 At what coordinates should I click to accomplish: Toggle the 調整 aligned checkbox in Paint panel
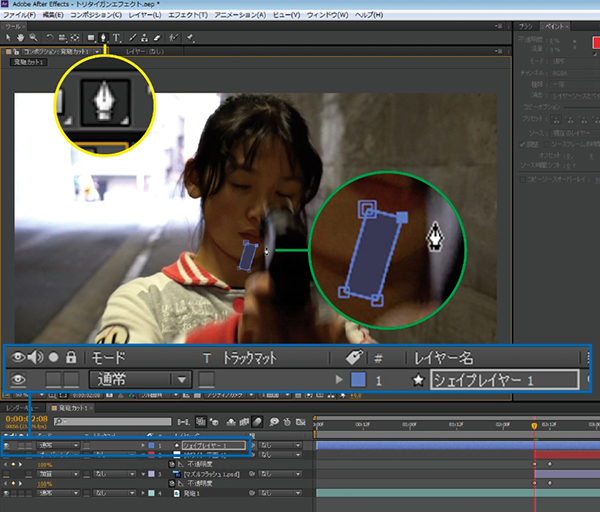(x=522, y=144)
